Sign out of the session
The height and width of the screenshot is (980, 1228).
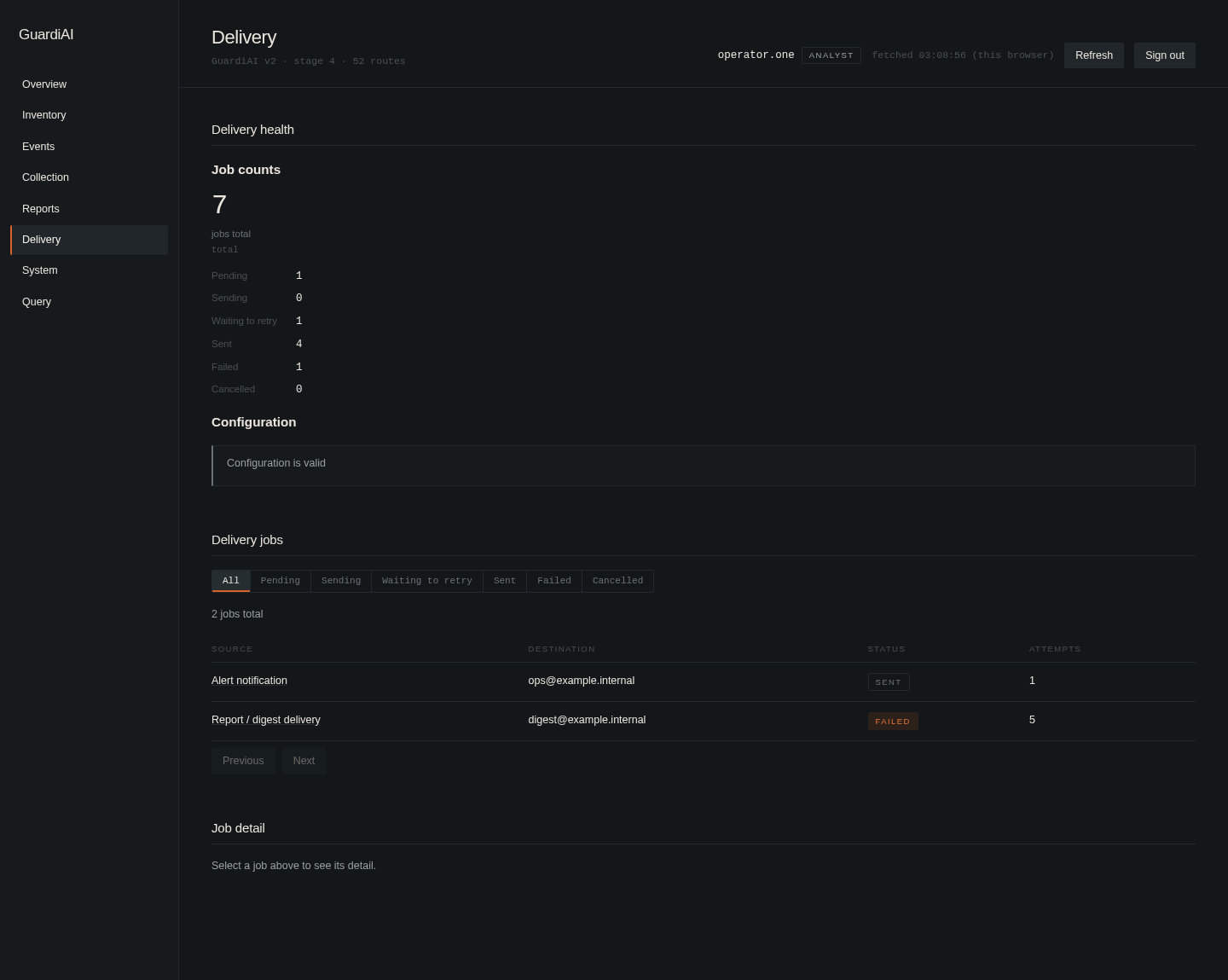click(x=1165, y=55)
